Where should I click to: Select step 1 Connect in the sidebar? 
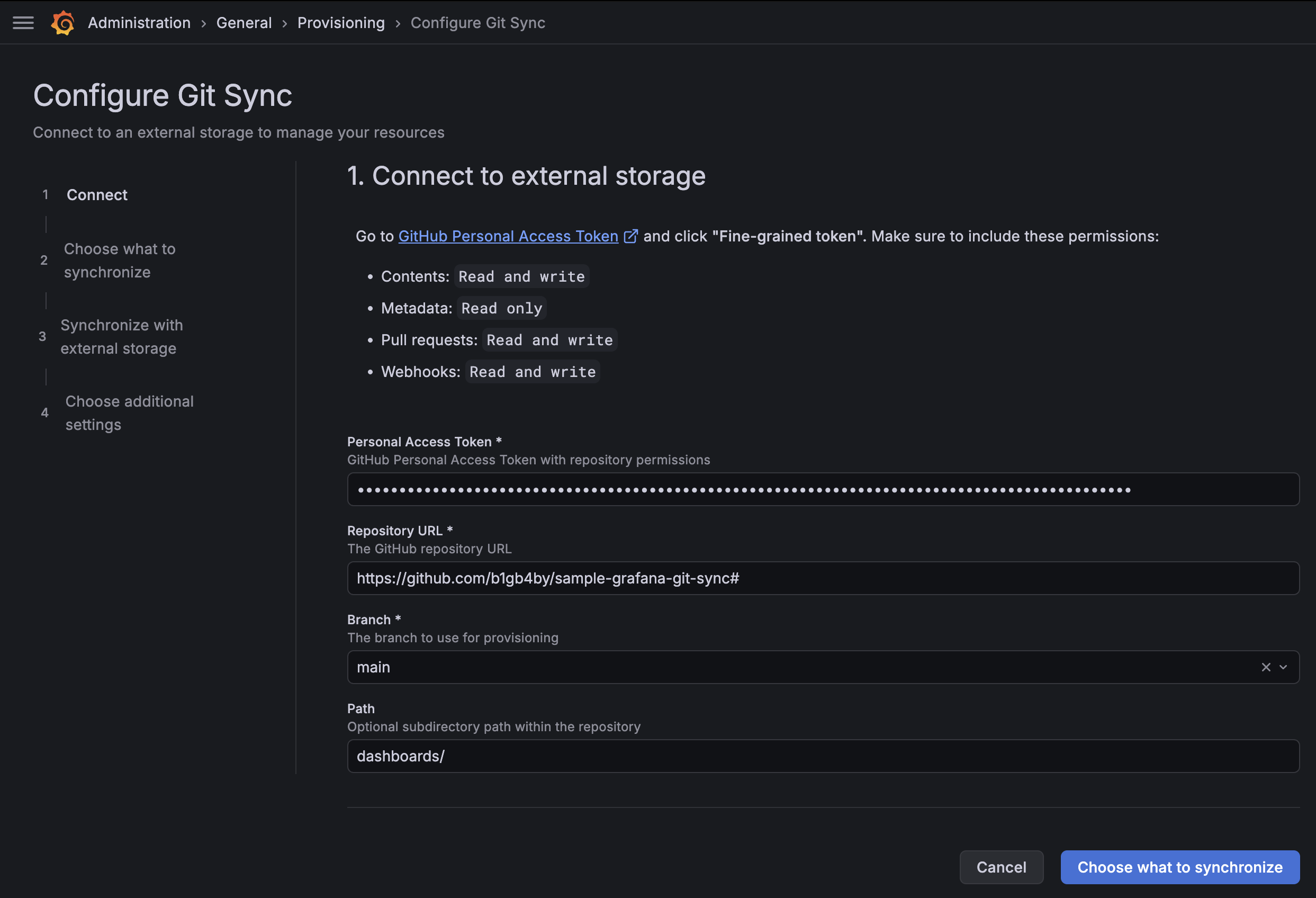tap(97, 194)
